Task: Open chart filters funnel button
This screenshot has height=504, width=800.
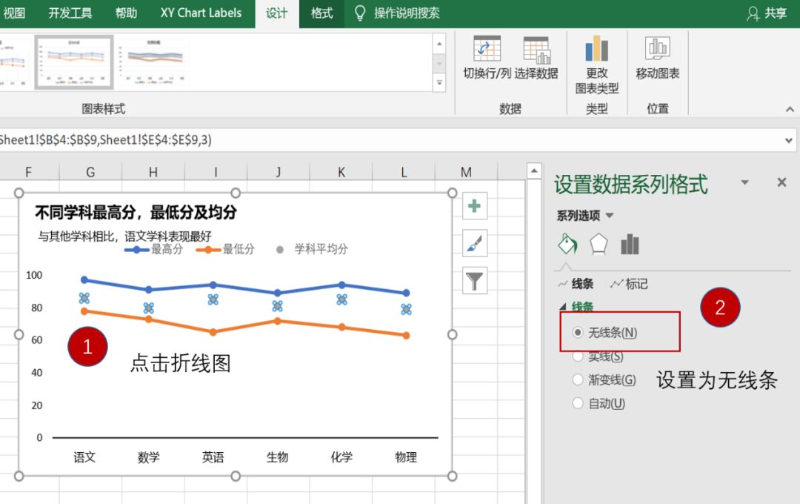Action: (x=474, y=281)
